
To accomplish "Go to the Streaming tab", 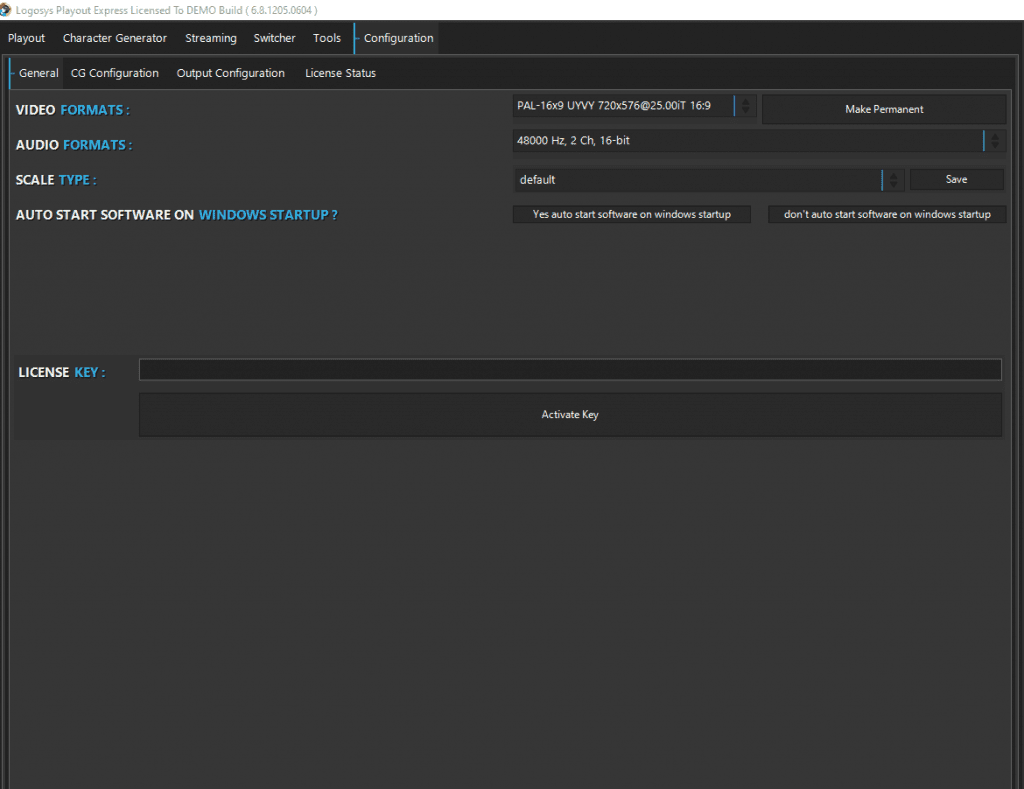I will pos(211,39).
